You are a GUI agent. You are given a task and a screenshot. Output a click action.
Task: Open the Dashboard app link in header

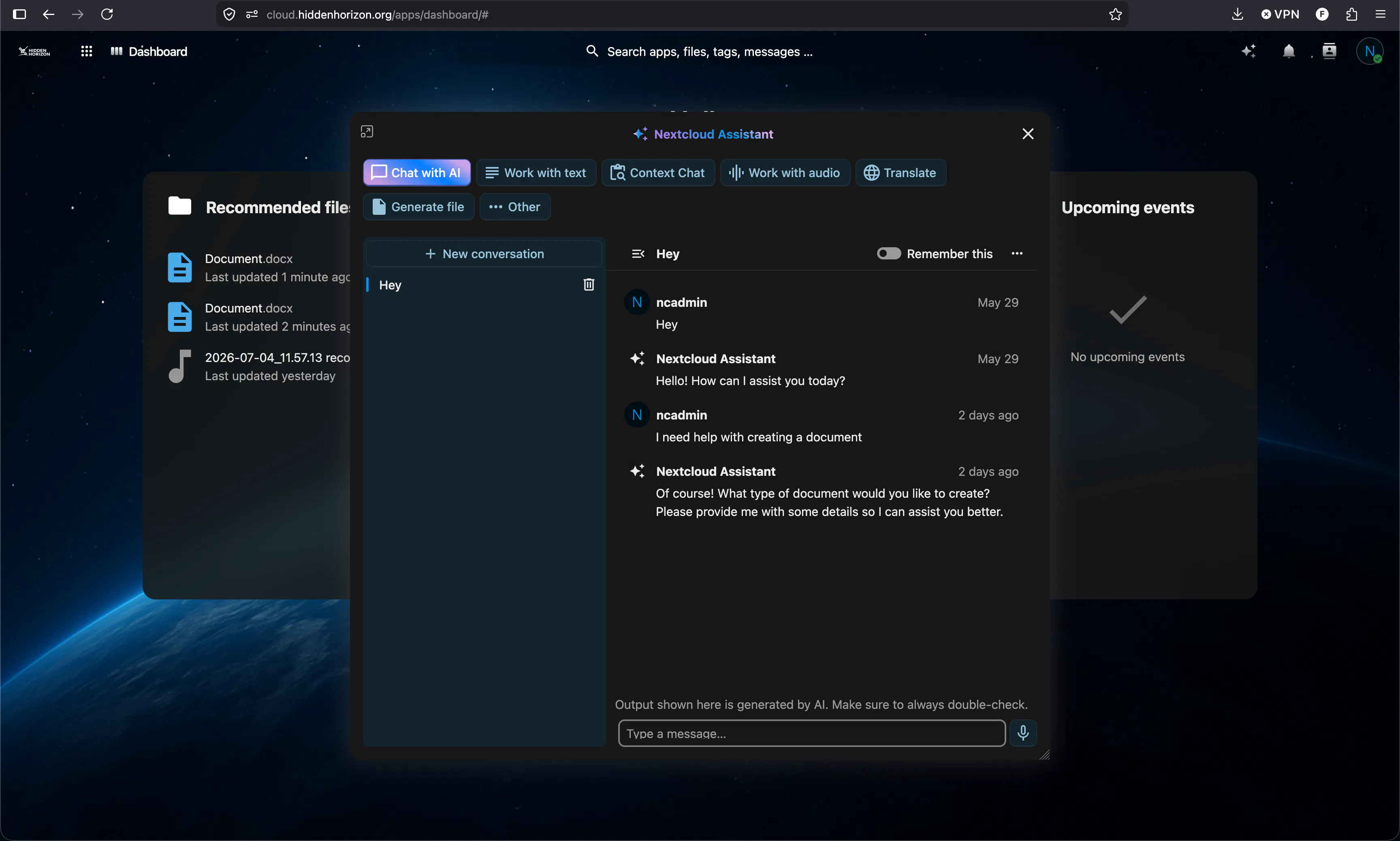pyautogui.click(x=149, y=51)
